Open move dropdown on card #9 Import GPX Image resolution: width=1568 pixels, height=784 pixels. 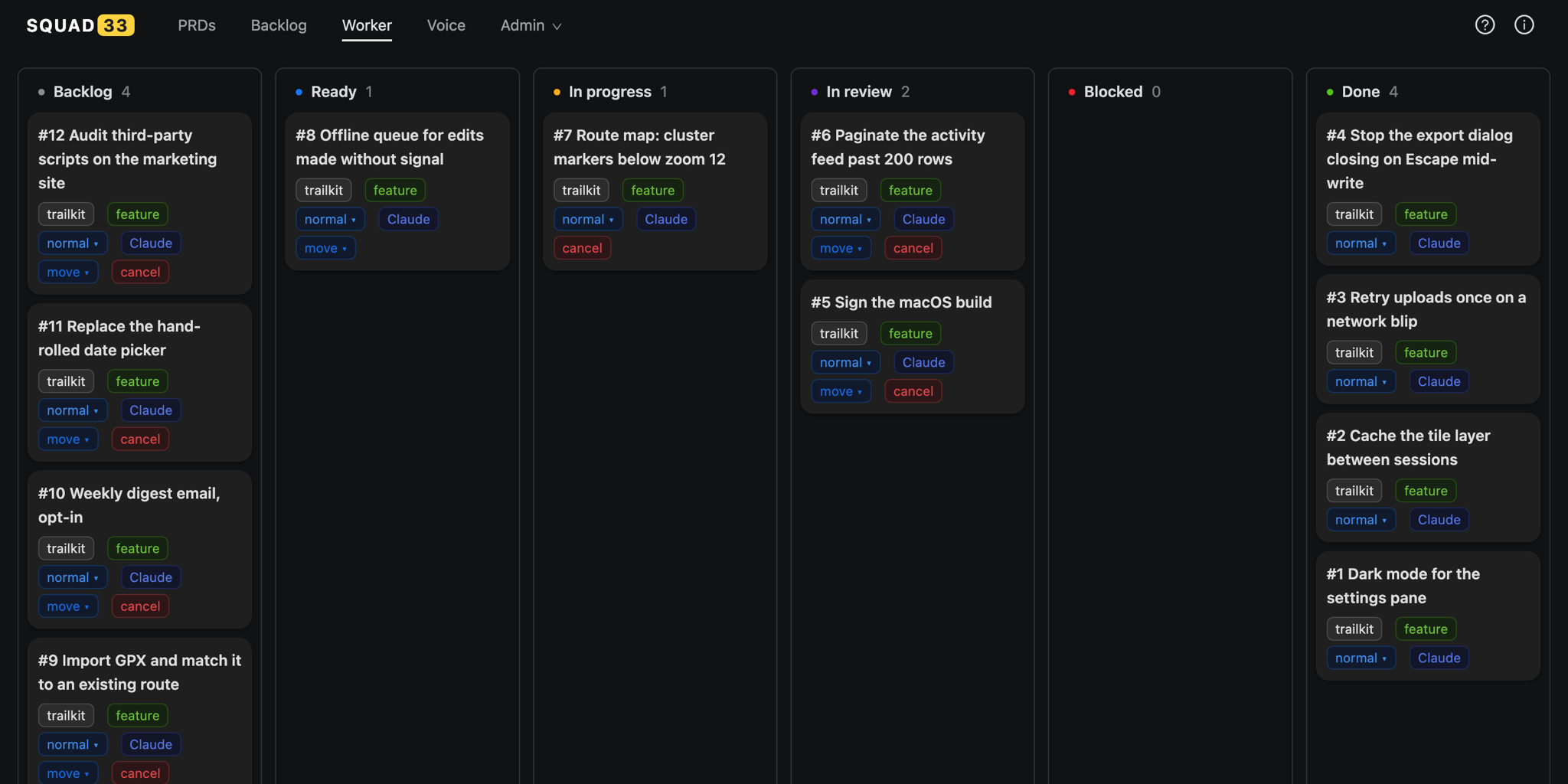68,773
